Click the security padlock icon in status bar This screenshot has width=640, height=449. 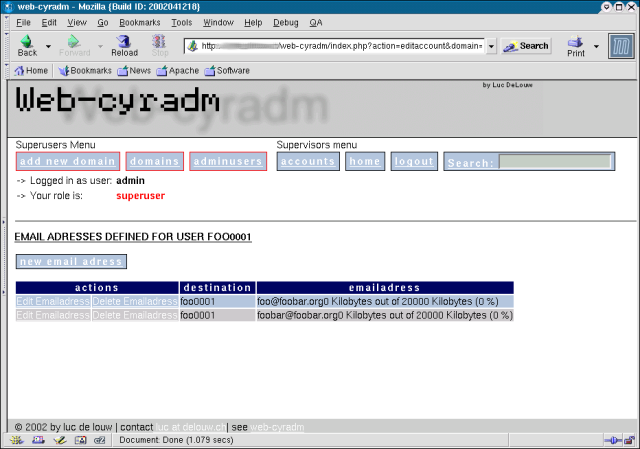pos(629,440)
